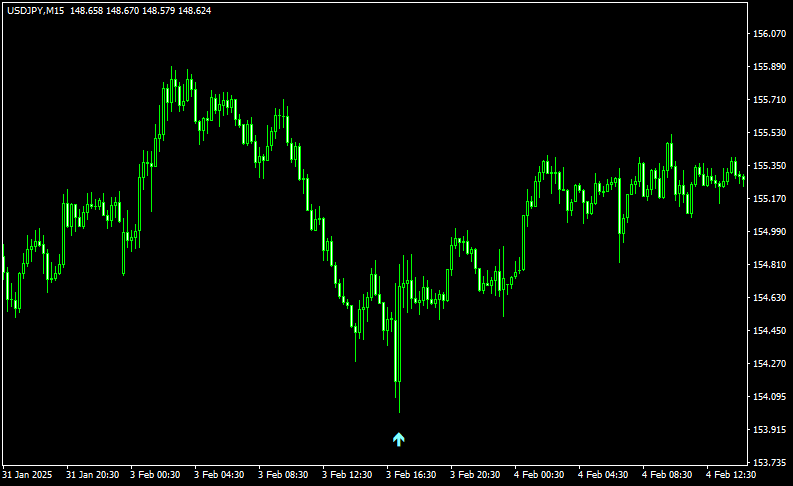Click the USDJPY,M15 chart symbol label

tap(35, 10)
